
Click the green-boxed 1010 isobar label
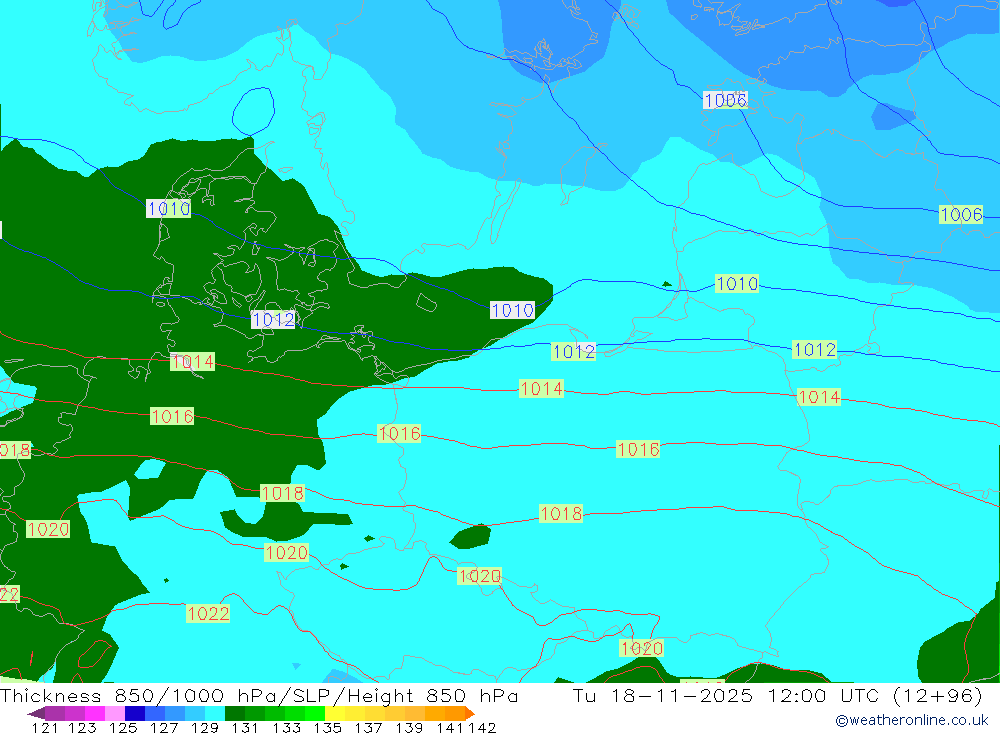(x=737, y=283)
